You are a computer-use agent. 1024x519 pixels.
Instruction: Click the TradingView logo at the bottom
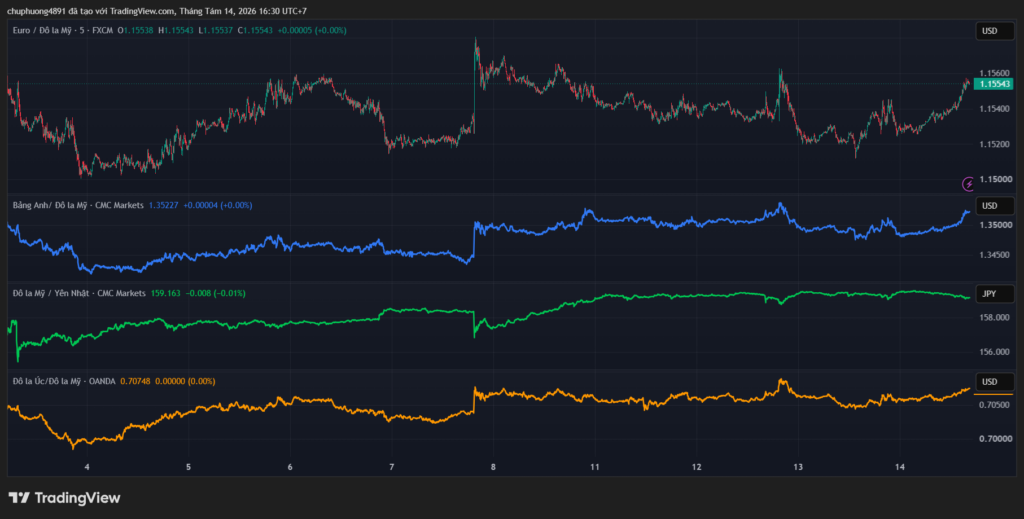point(64,498)
